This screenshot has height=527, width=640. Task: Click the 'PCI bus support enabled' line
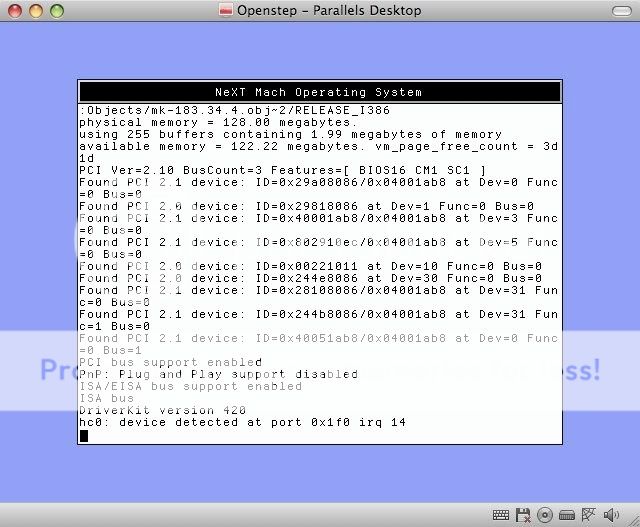(170, 362)
